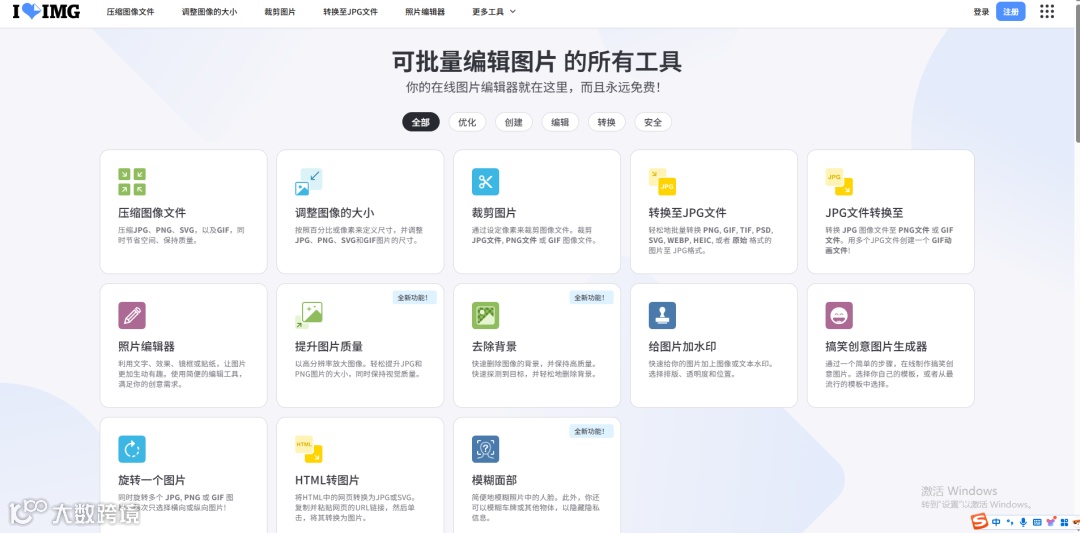The image size is (1080, 533).
Task: Click the Sogou voice input microphone
Action: point(1024,523)
